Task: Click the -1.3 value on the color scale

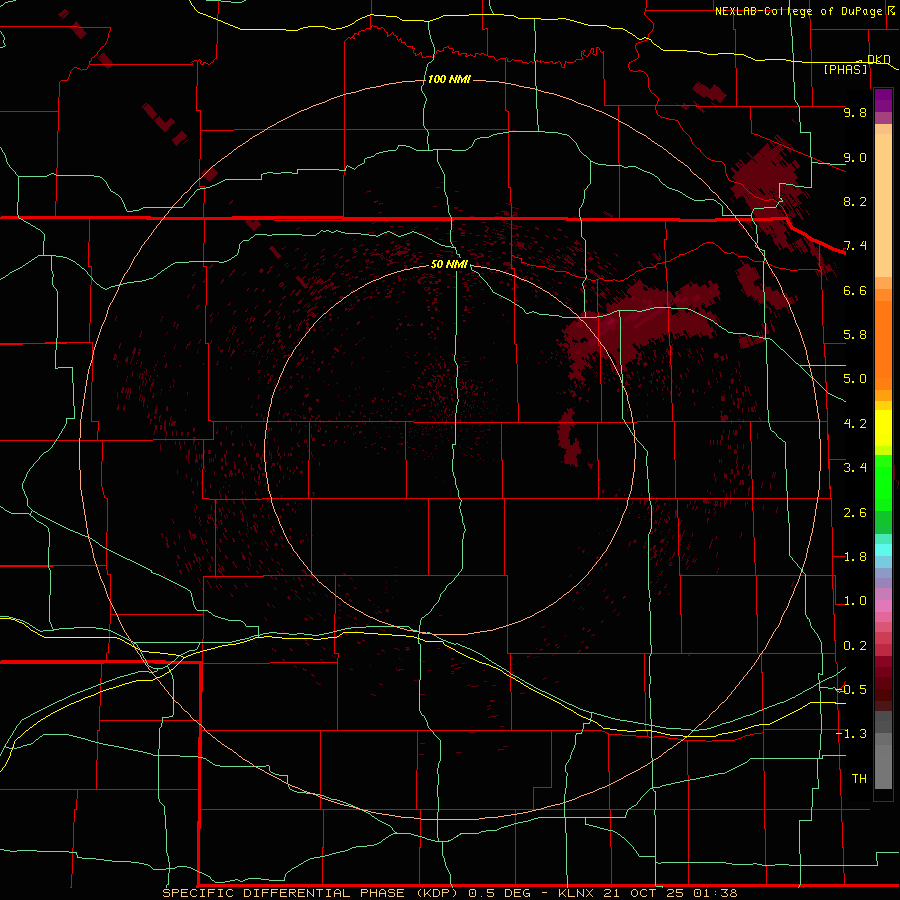Action: (x=852, y=734)
